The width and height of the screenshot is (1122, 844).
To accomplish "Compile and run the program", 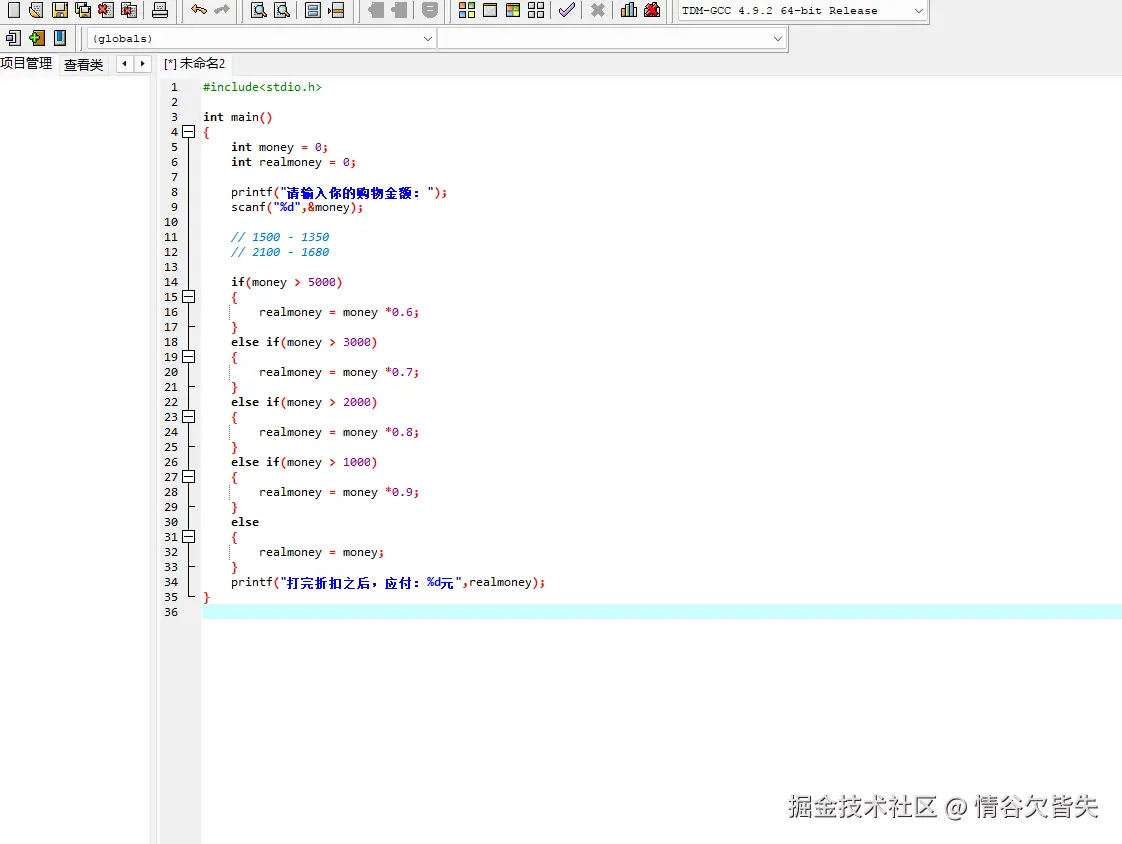I will (x=513, y=10).
